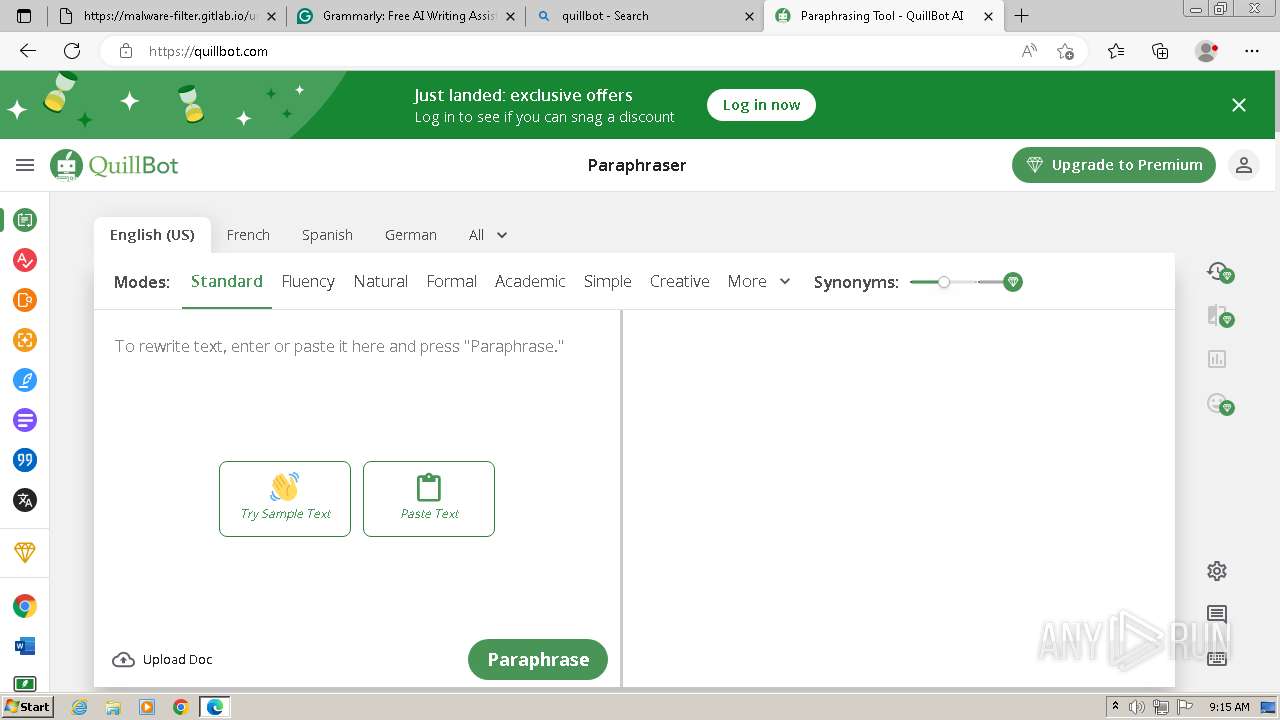Expand the More modes dropdown
Screen dimensions: 1280x720
point(759,282)
